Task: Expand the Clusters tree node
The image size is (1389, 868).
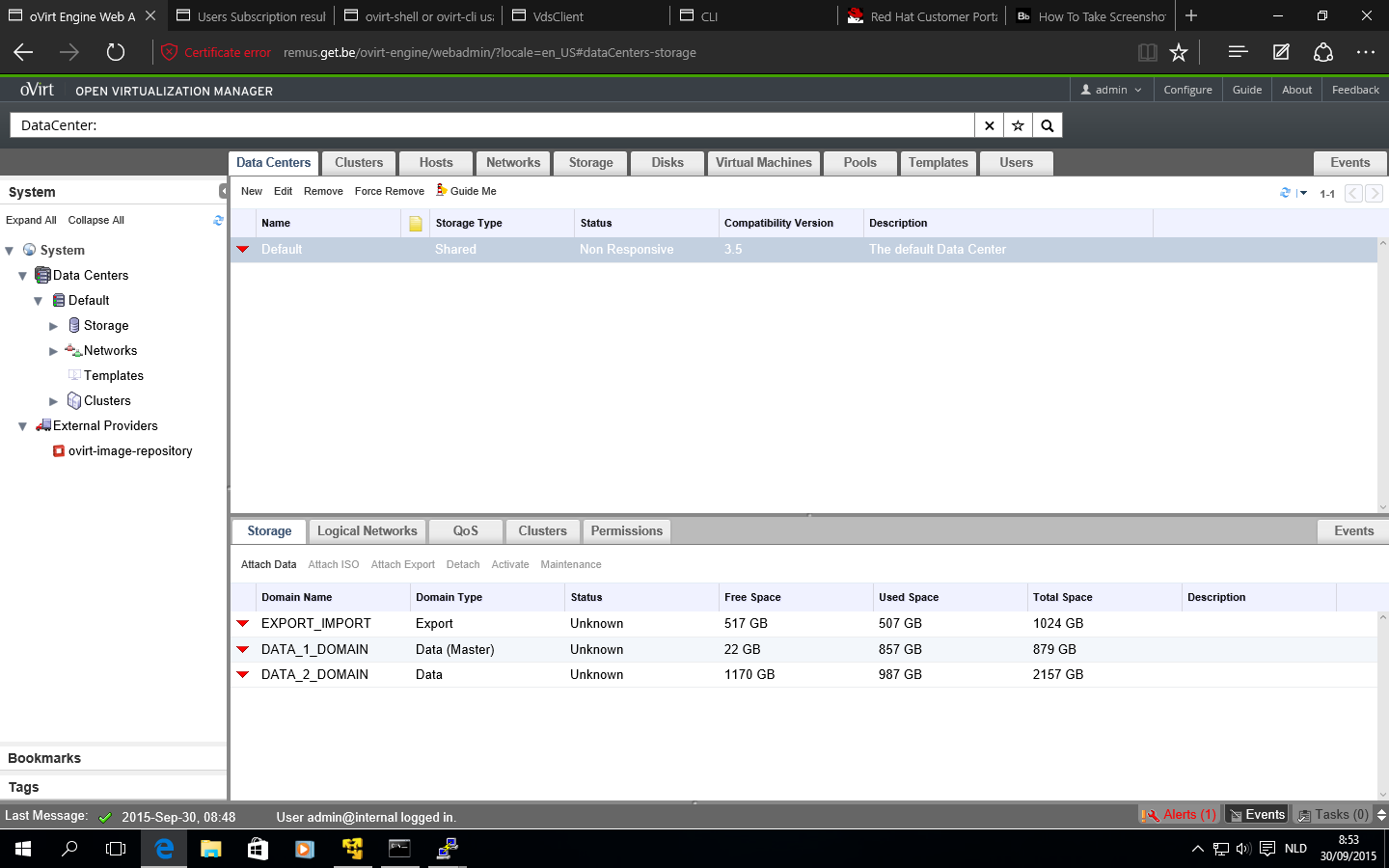Action: pyautogui.click(x=54, y=401)
